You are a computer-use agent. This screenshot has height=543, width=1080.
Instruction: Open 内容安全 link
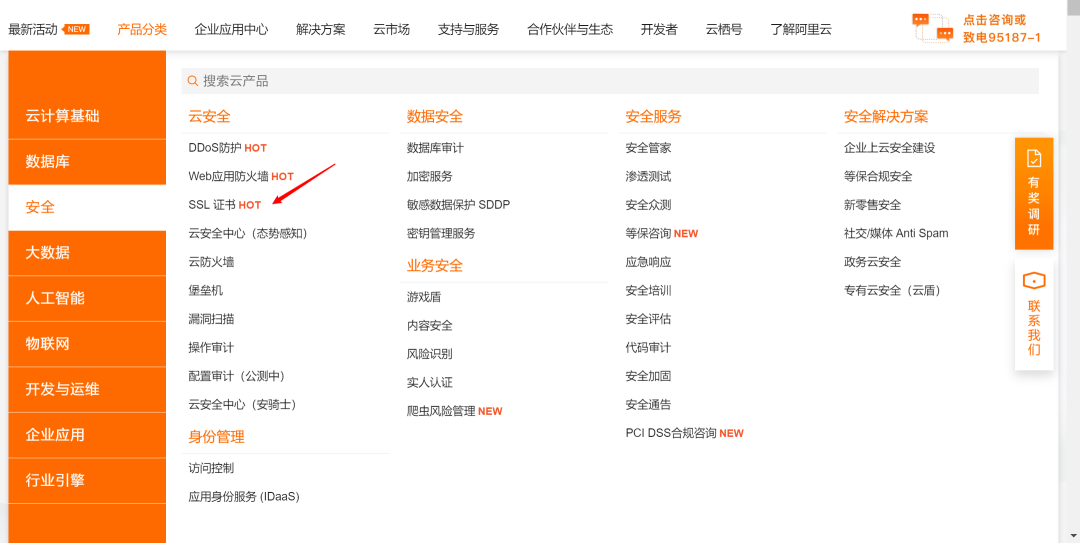(430, 326)
